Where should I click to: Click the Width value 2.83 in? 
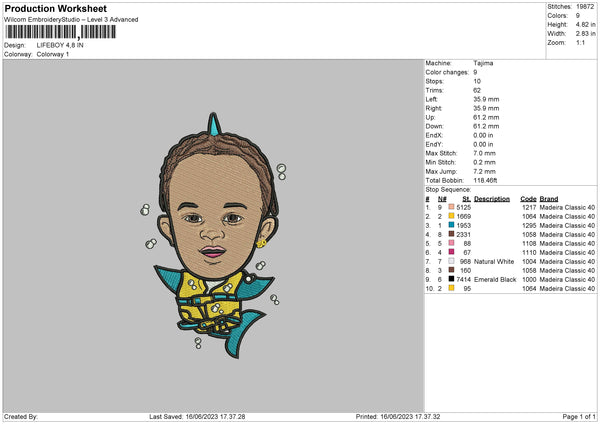(585, 34)
